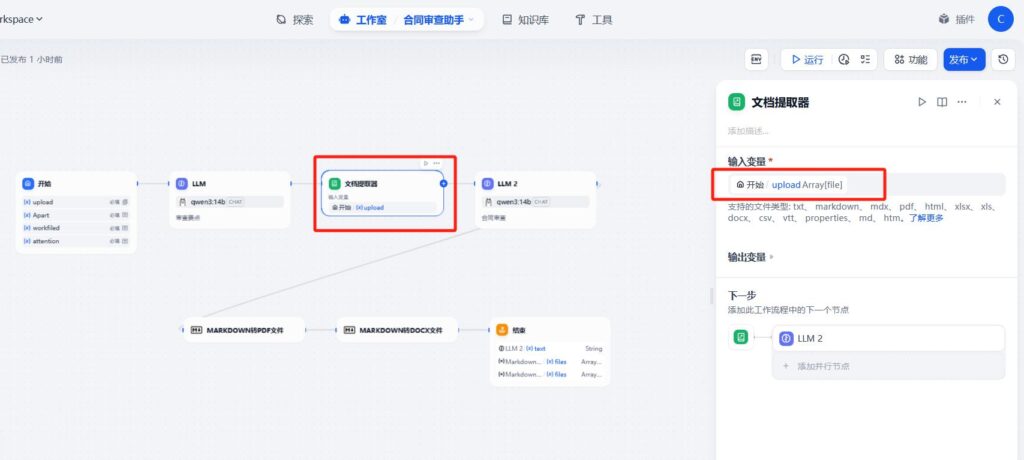Click the plus handle on 文档提取器 node
Screen dimensions: 1024x460
click(x=443, y=184)
